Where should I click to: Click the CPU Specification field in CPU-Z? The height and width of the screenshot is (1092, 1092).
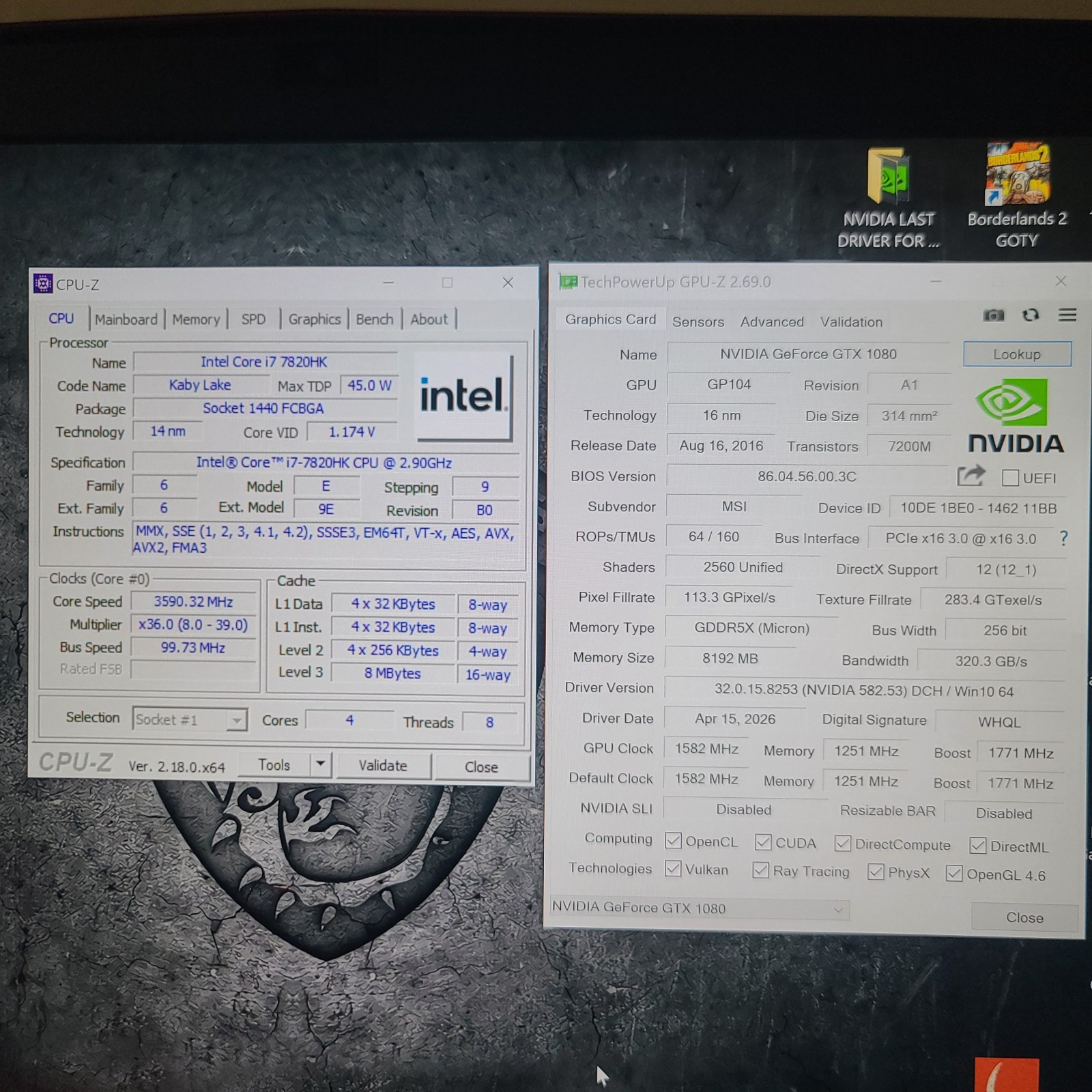click(324, 463)
